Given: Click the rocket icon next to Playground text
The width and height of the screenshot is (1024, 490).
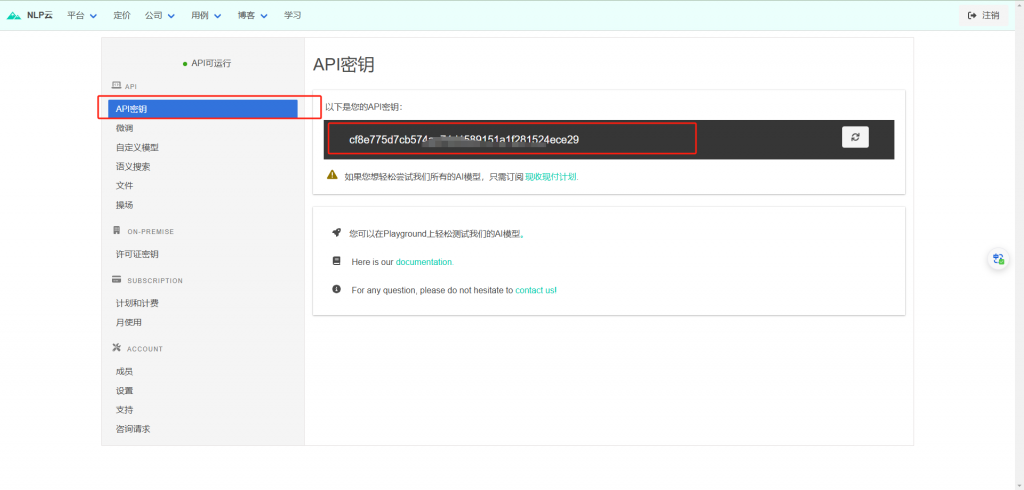Looking at the screenshot, I should pyautogui.click(x=336, y=233).
